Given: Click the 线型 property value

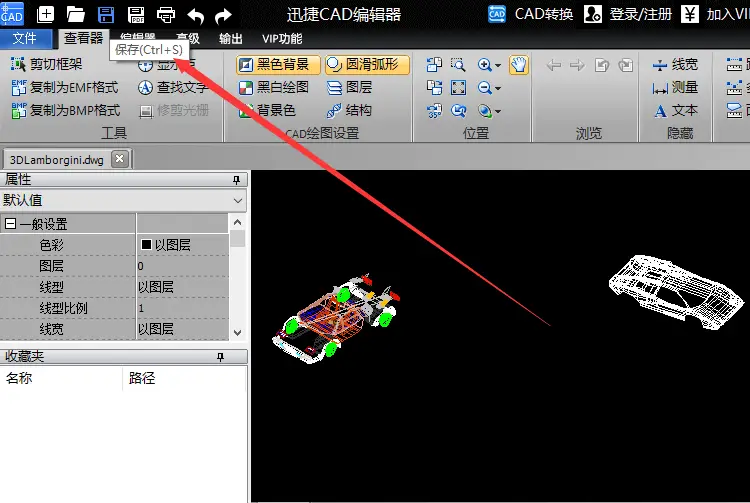Looking at the screenshot, I should 183,287.
